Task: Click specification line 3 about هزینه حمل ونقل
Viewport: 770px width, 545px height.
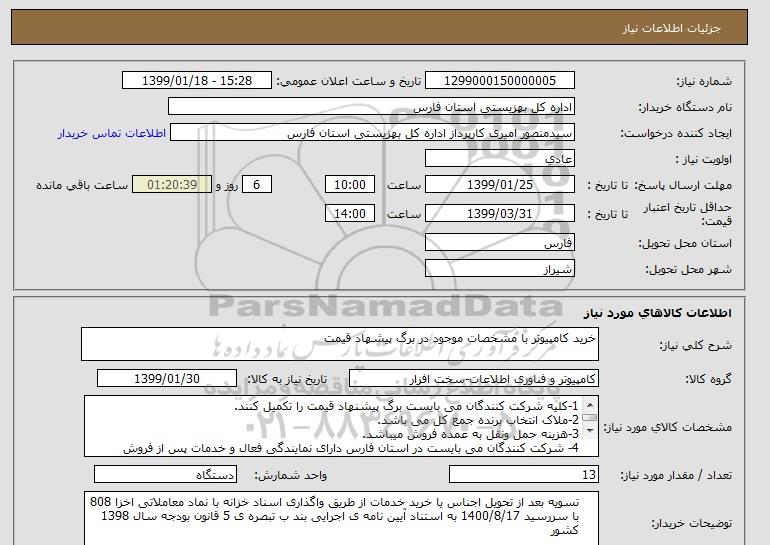Action: point(470,435)
